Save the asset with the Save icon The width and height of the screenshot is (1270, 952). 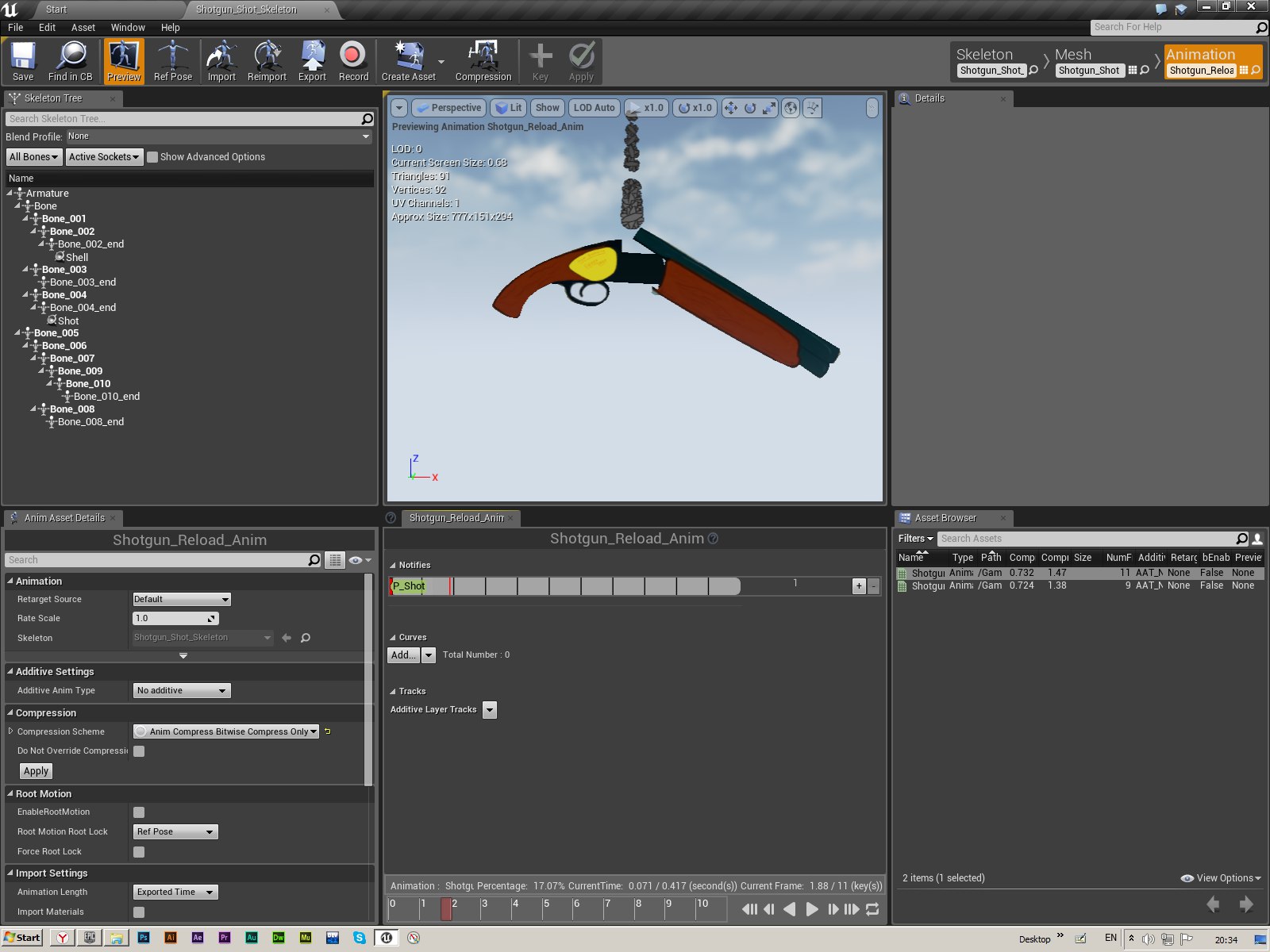[x=23, y=62]
